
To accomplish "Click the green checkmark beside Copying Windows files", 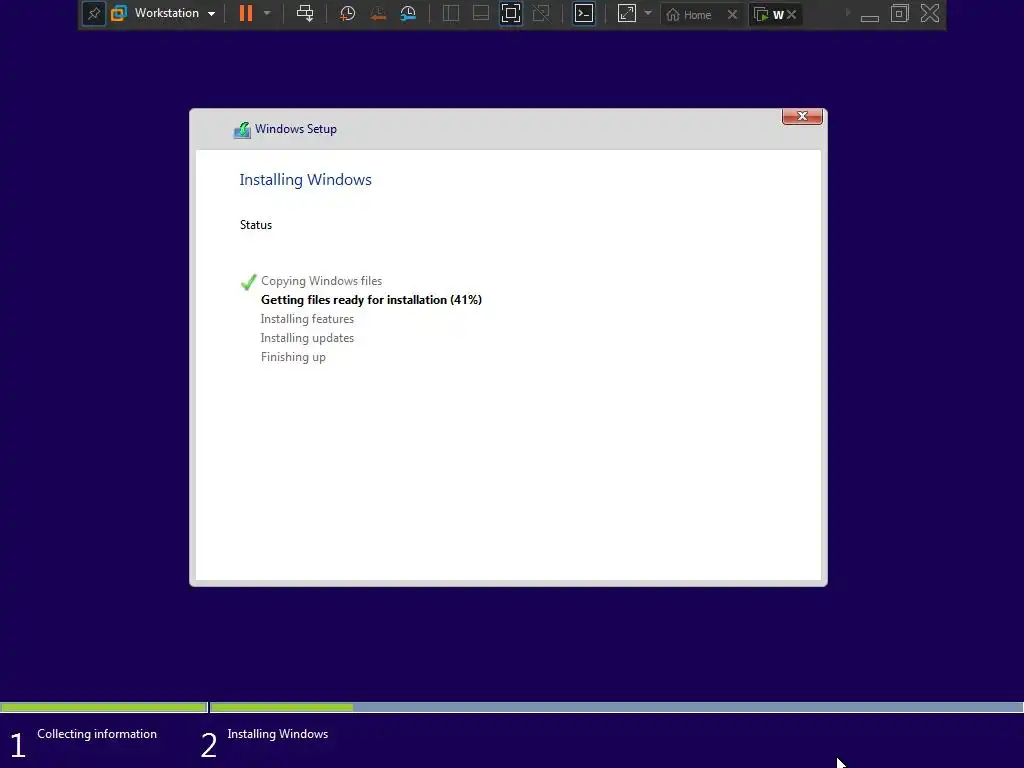I will [x=248, y=281].
